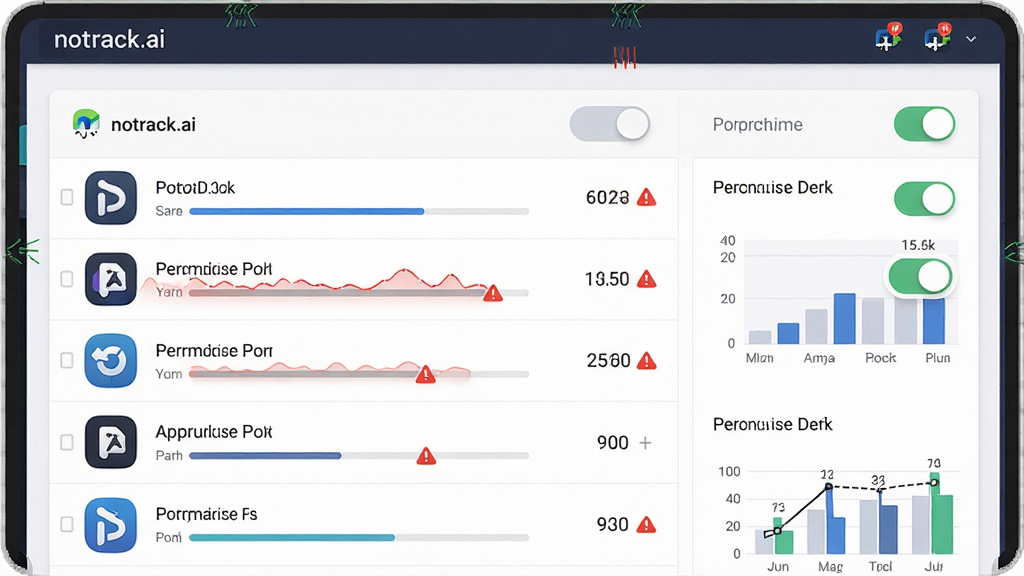Click the teal progress bar in the 930 row

point(292,537)
